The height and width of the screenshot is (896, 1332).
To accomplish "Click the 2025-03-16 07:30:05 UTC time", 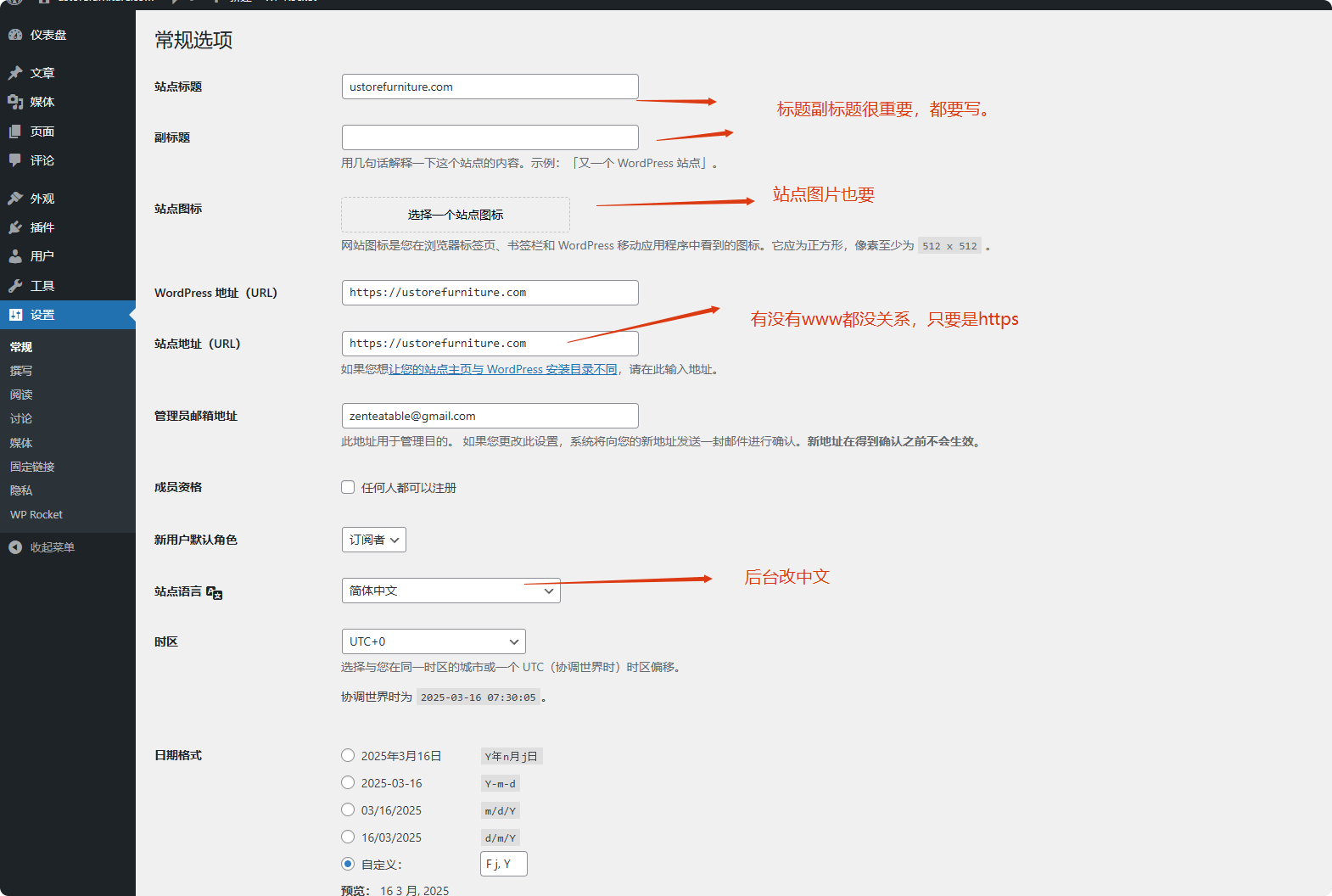I will pyautogui.click(x=479, y=697).
